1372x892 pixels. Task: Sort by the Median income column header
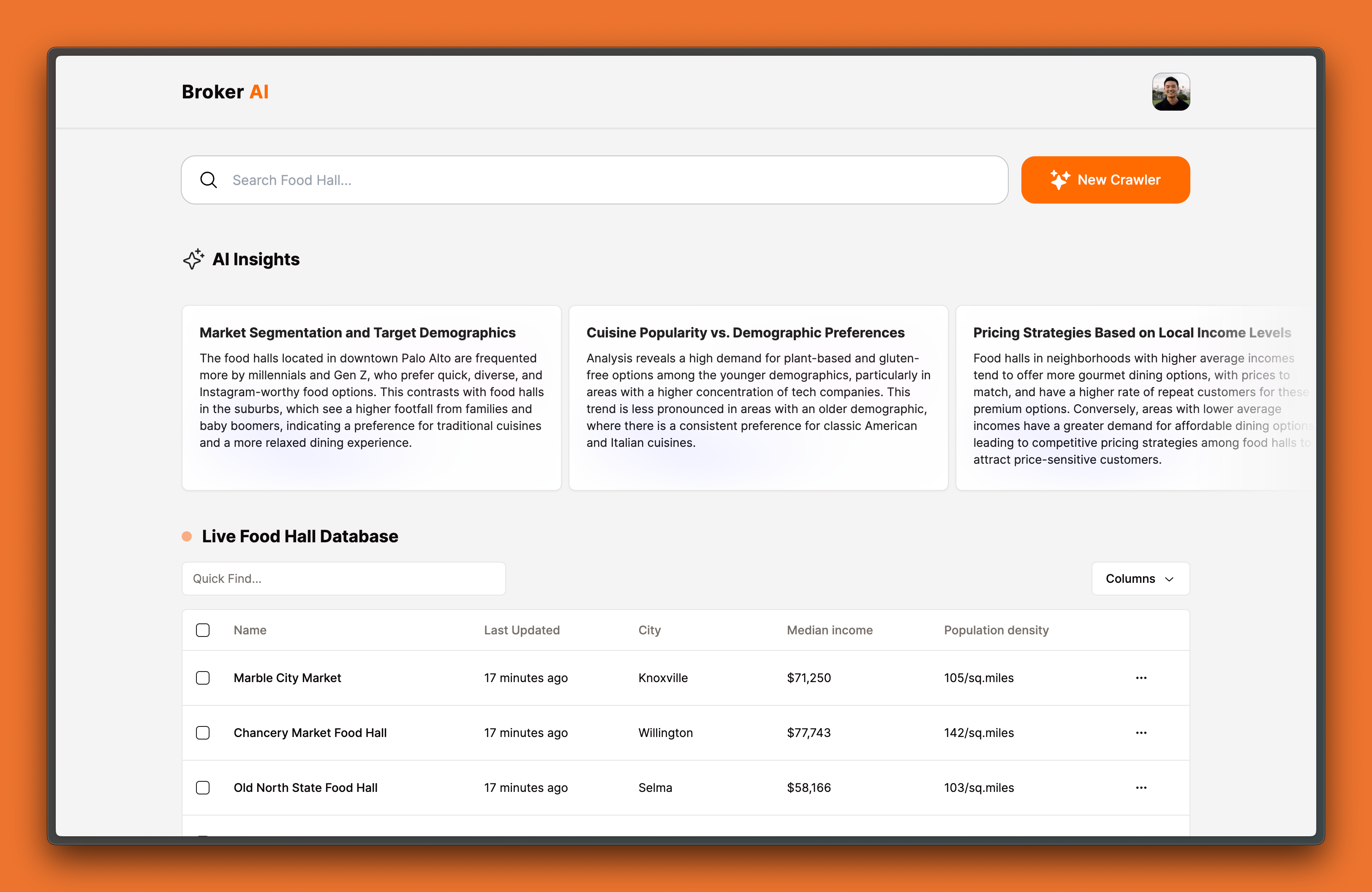pyautogui.click(x=830, y=631)
